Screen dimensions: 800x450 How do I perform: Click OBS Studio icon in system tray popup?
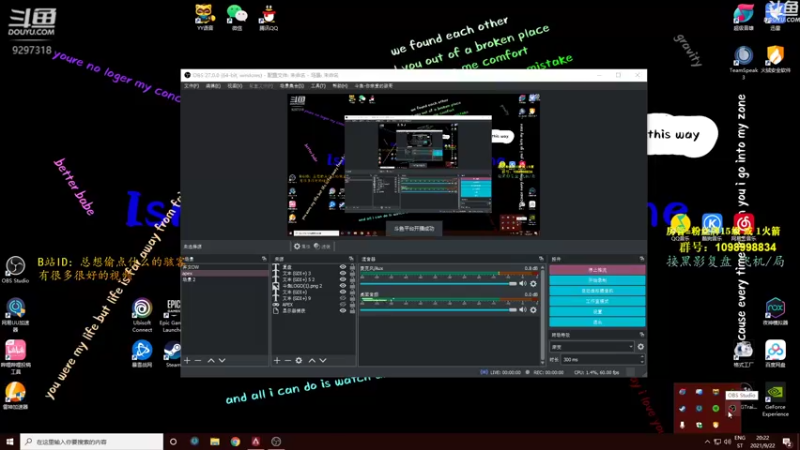tap(732, 408)
